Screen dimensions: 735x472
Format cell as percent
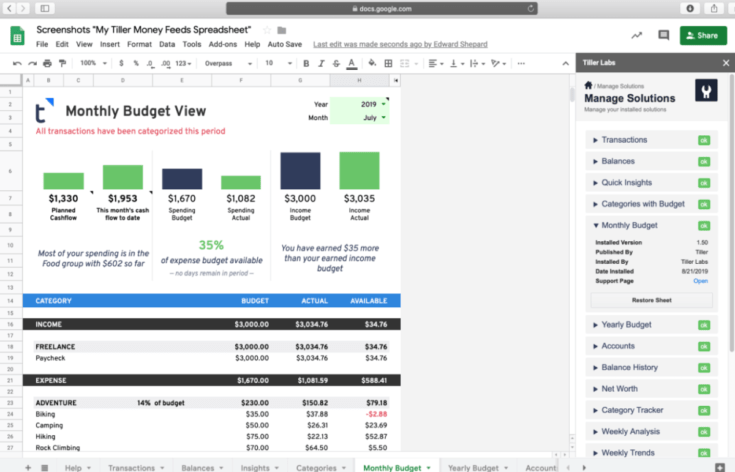(136, 63)
